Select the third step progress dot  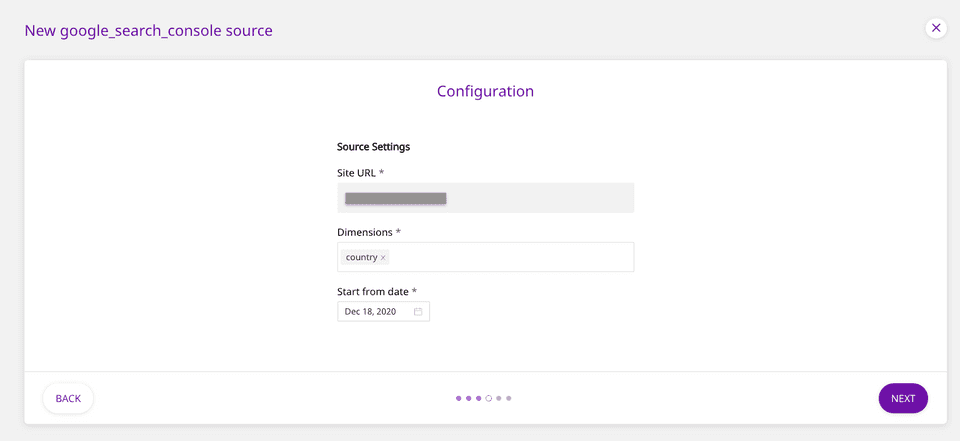[478, 398]
